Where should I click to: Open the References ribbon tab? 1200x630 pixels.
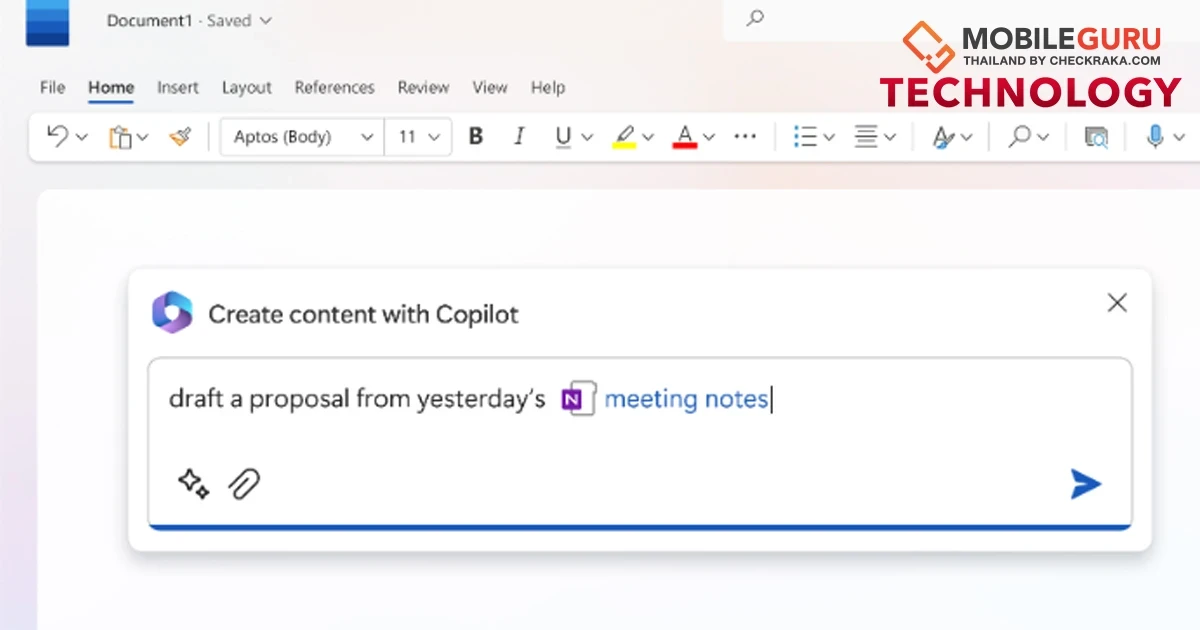(x=335, y=88)
